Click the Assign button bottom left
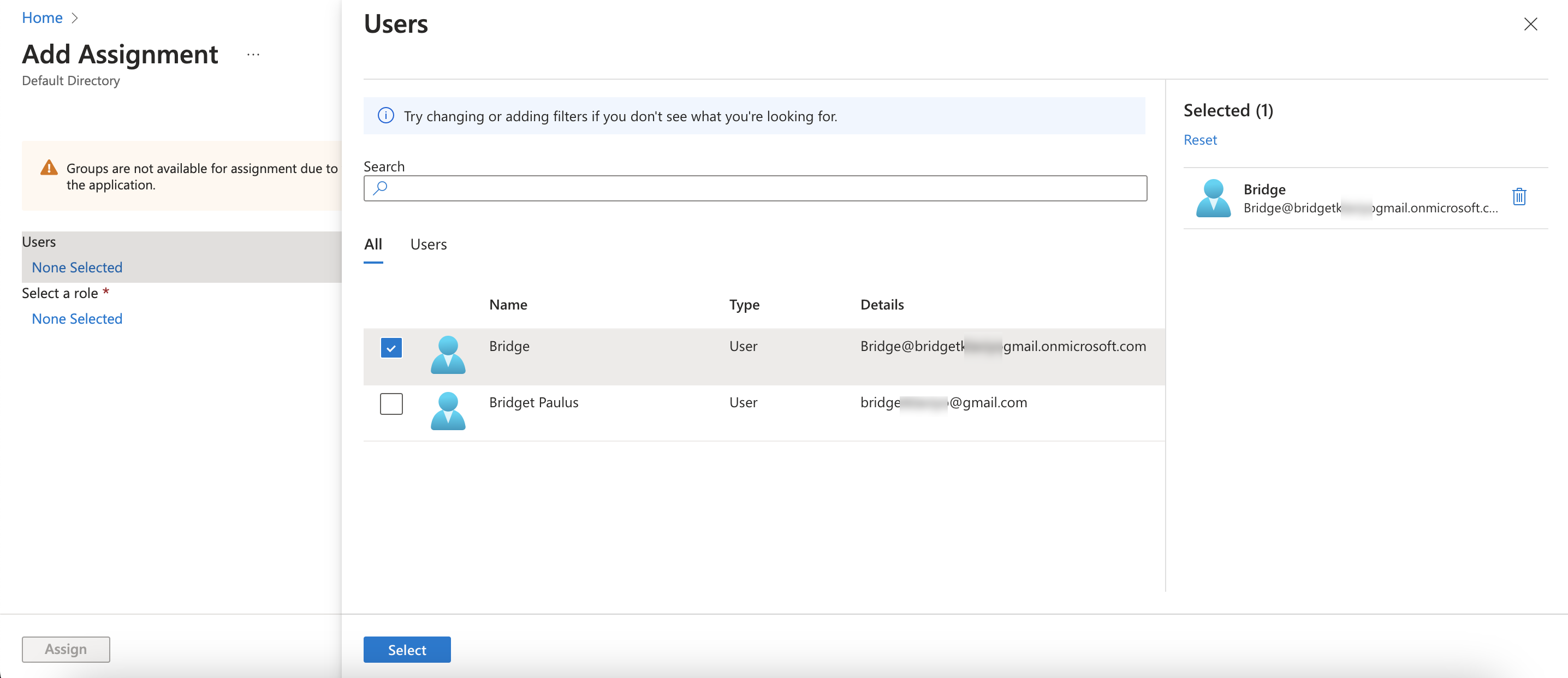Image resolution: width=1568 pixels, height=678 pixels. click(65, 649)
